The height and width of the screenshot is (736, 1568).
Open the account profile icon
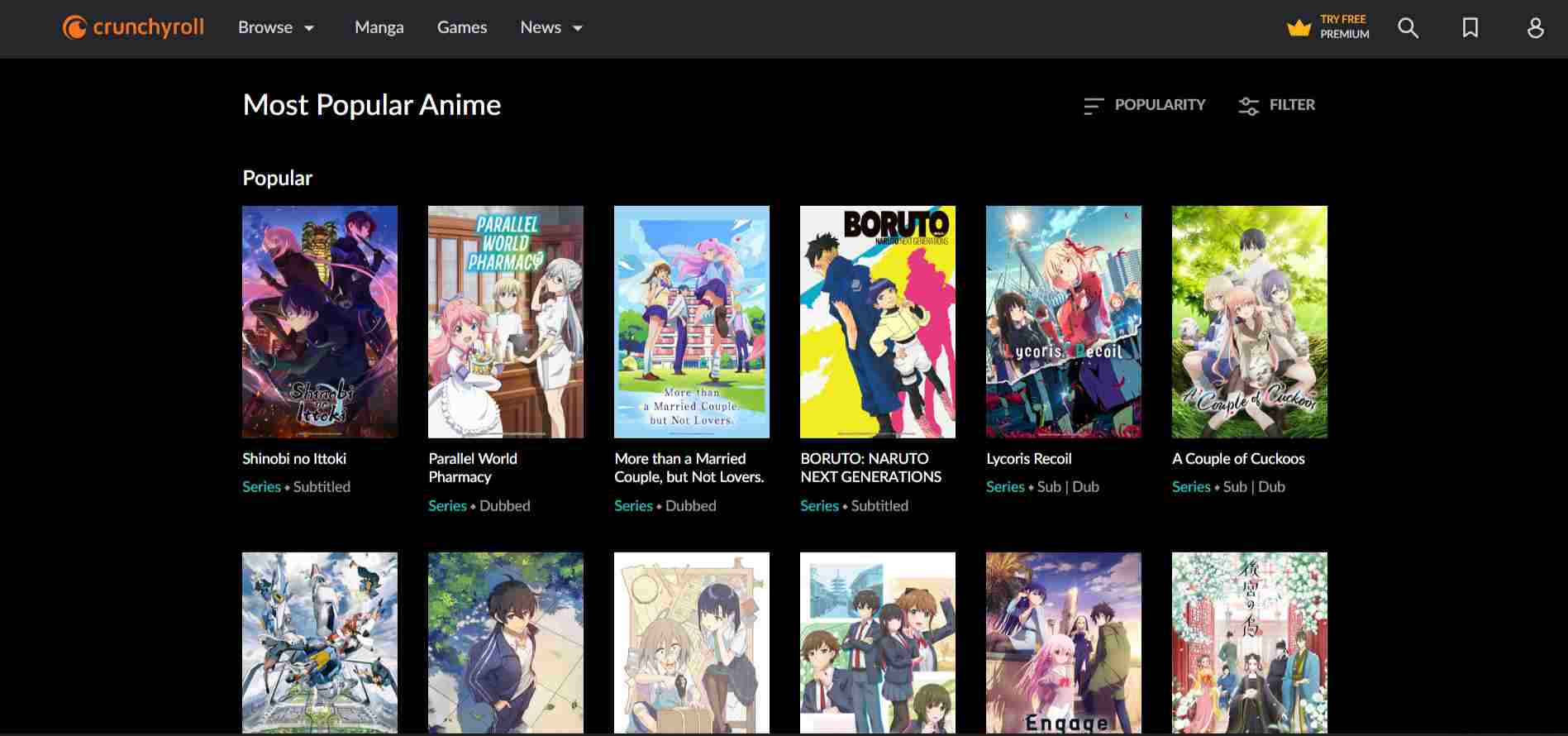coord(1535,28)
